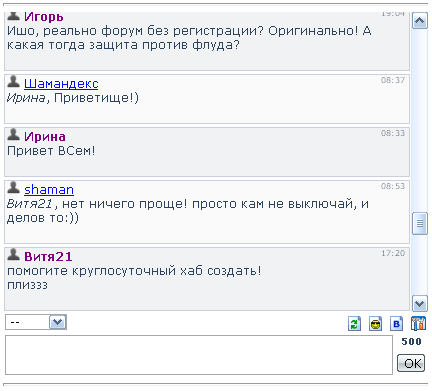The height and width of the screenshot is (391, 432).
Task: Click the scrollbar thumb handle
Action: click(x=420, y=223)
